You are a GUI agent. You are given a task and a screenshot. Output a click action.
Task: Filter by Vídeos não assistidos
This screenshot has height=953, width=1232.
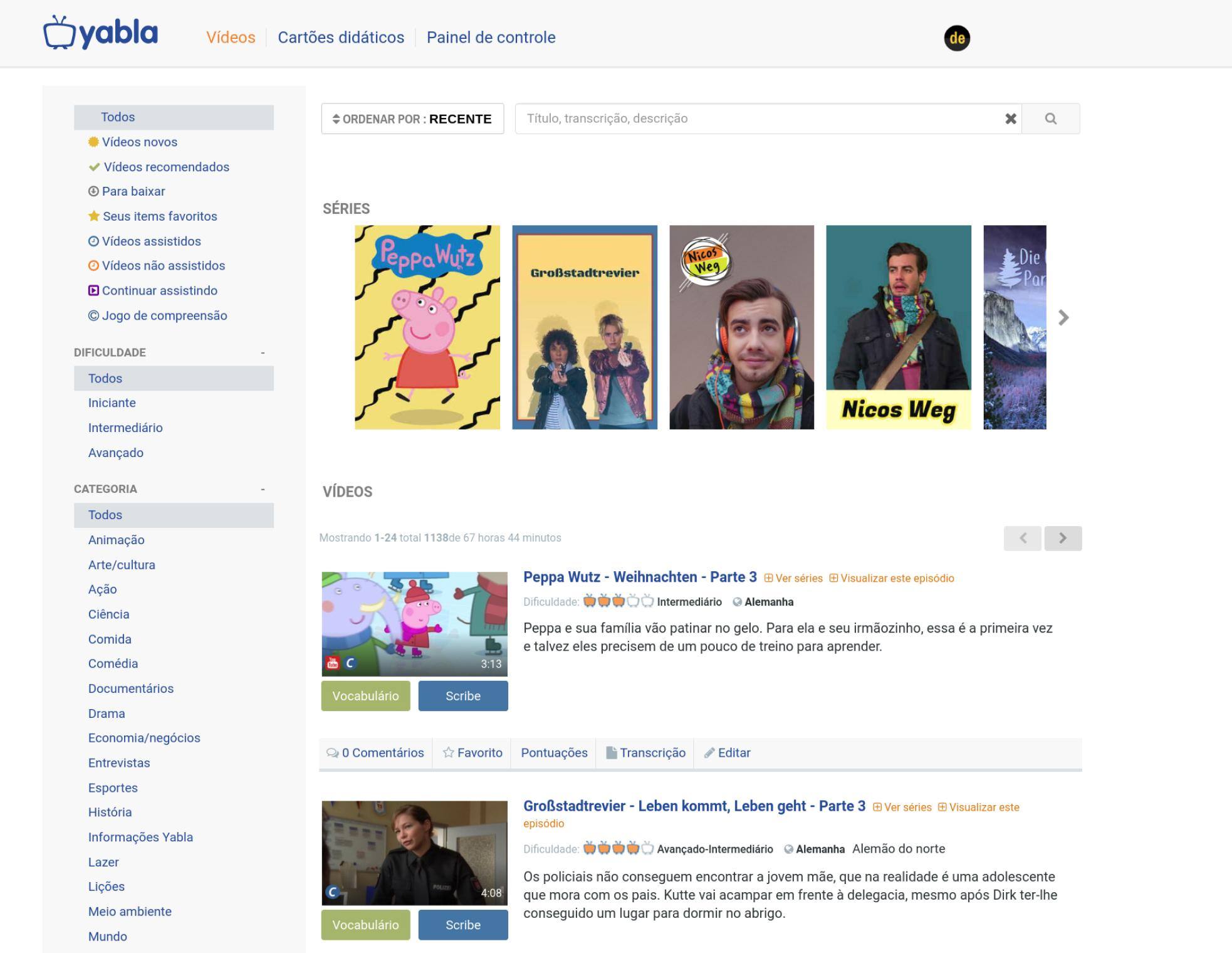[163, 266]
